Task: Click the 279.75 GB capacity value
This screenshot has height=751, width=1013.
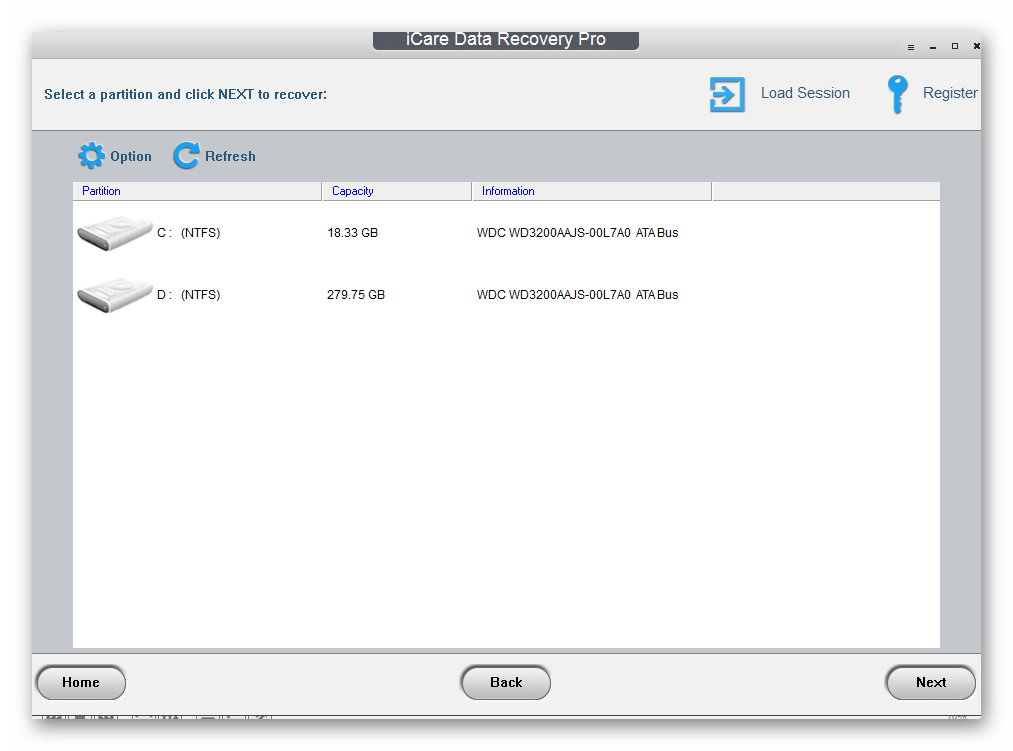Action: point(356,295)
